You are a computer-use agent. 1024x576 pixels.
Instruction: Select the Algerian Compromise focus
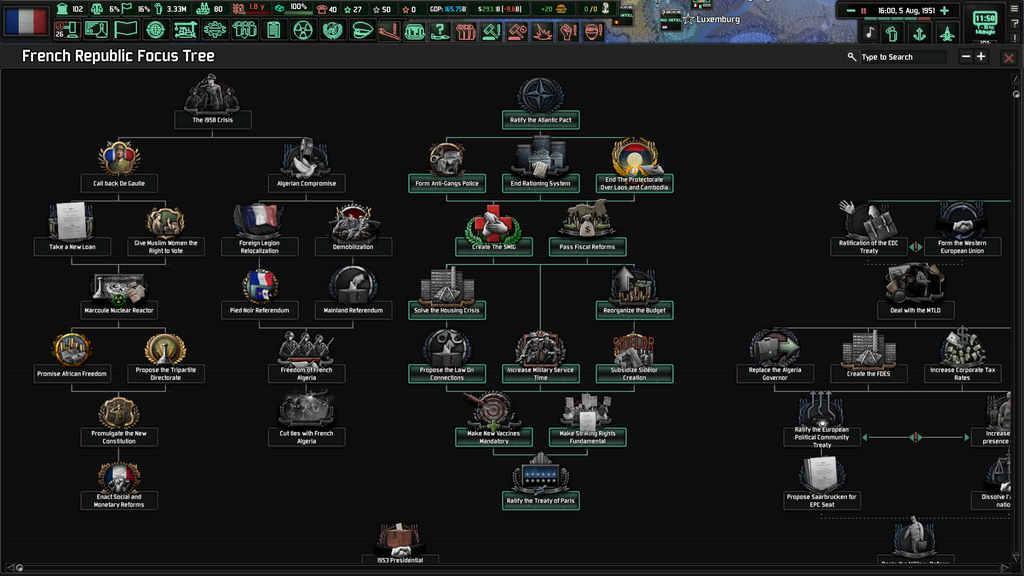click(306, 166)
